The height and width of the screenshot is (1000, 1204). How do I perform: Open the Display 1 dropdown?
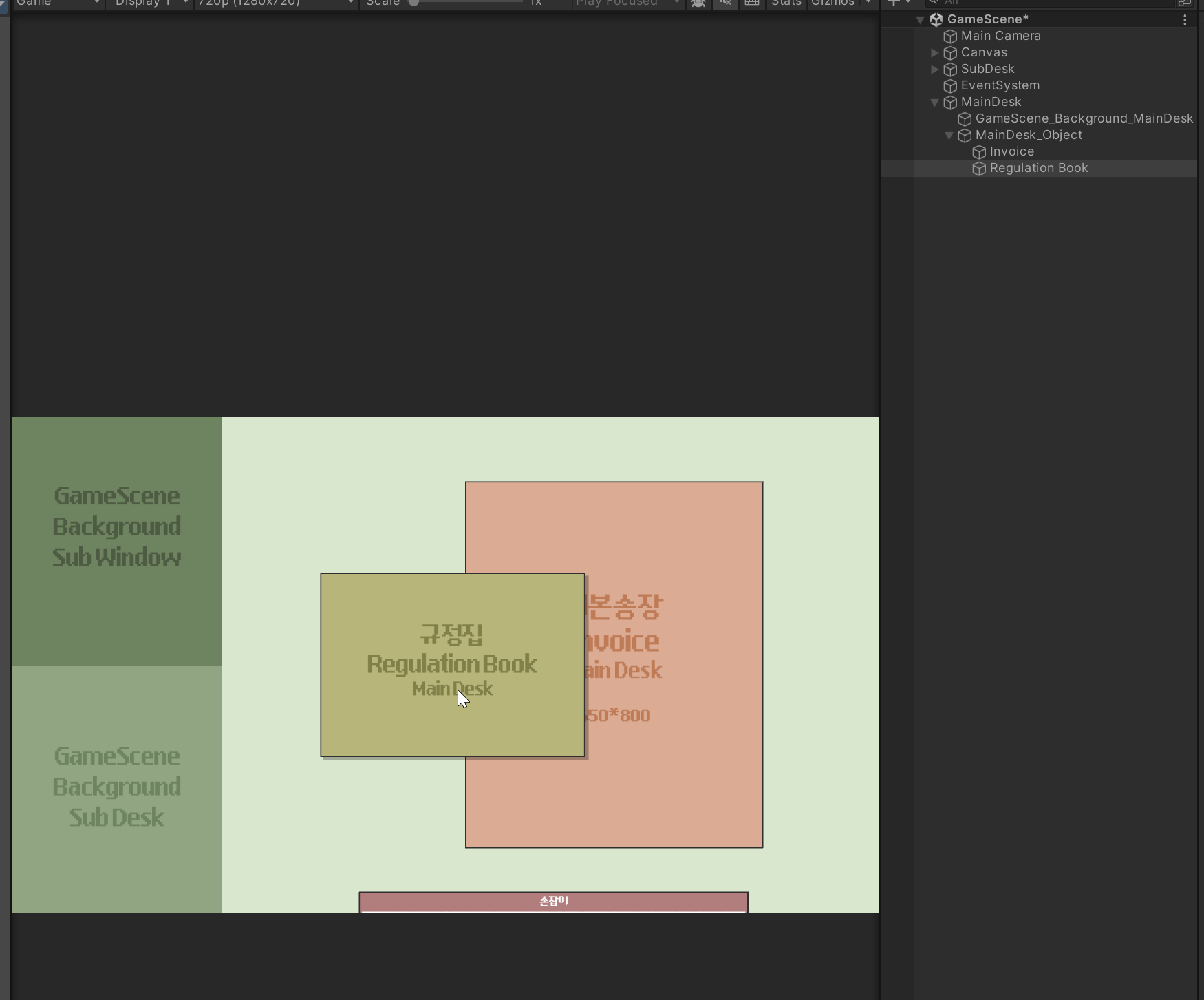151,3
